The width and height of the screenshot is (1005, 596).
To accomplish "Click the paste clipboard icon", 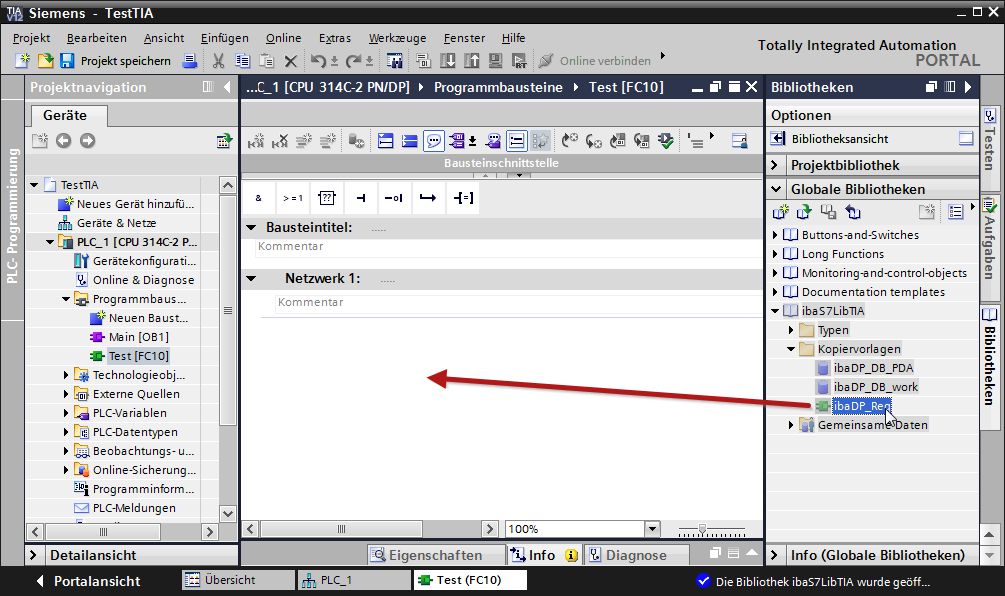I will [267, 61].
